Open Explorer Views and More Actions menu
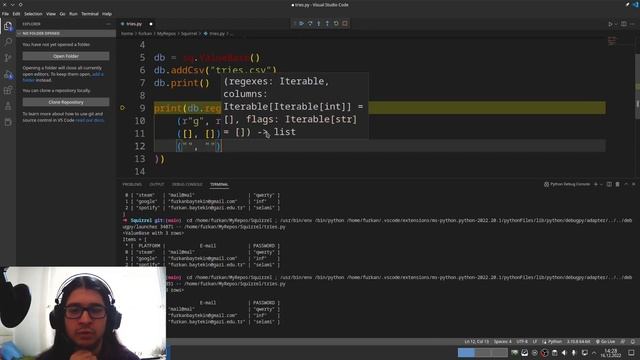 [108, 24]
